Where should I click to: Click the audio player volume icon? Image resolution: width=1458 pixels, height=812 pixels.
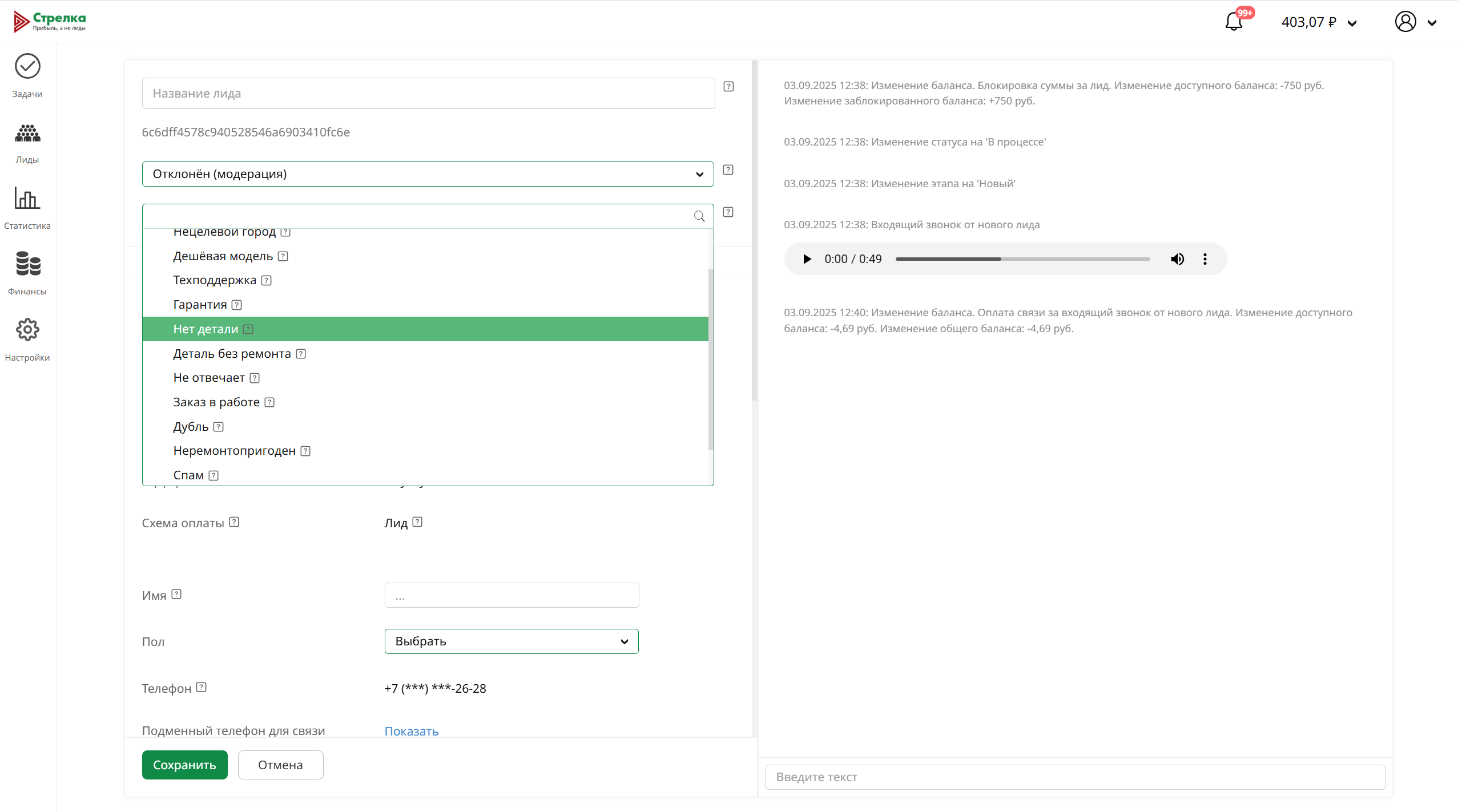[x=1177, y=259]
